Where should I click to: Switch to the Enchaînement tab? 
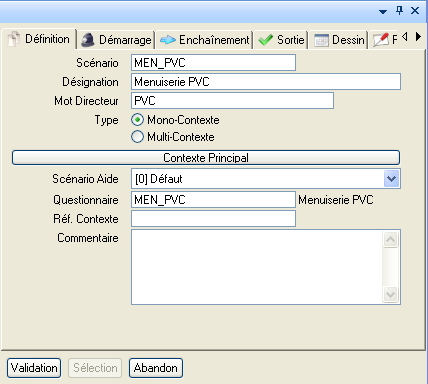pos(204,40)
